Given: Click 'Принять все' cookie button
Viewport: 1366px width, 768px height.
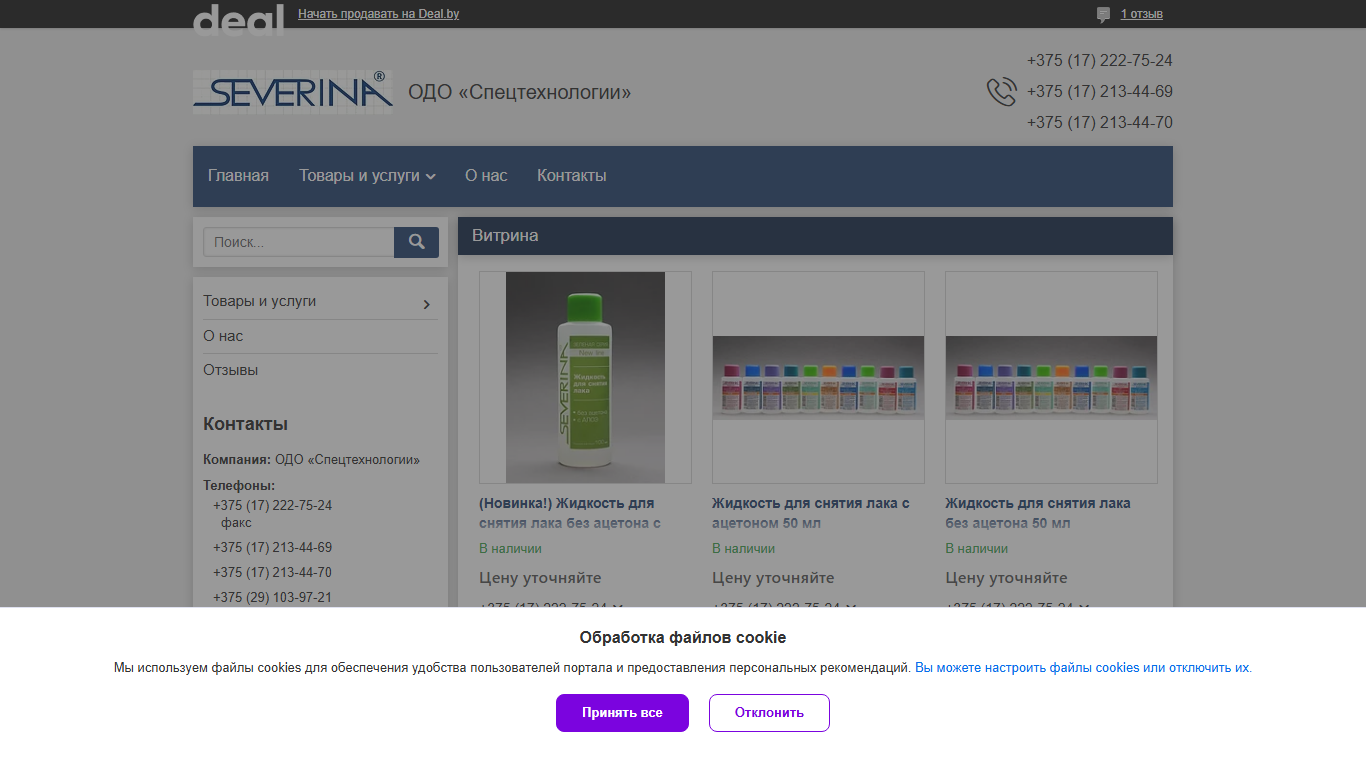Looking at the screenshot, I should 622,713.
